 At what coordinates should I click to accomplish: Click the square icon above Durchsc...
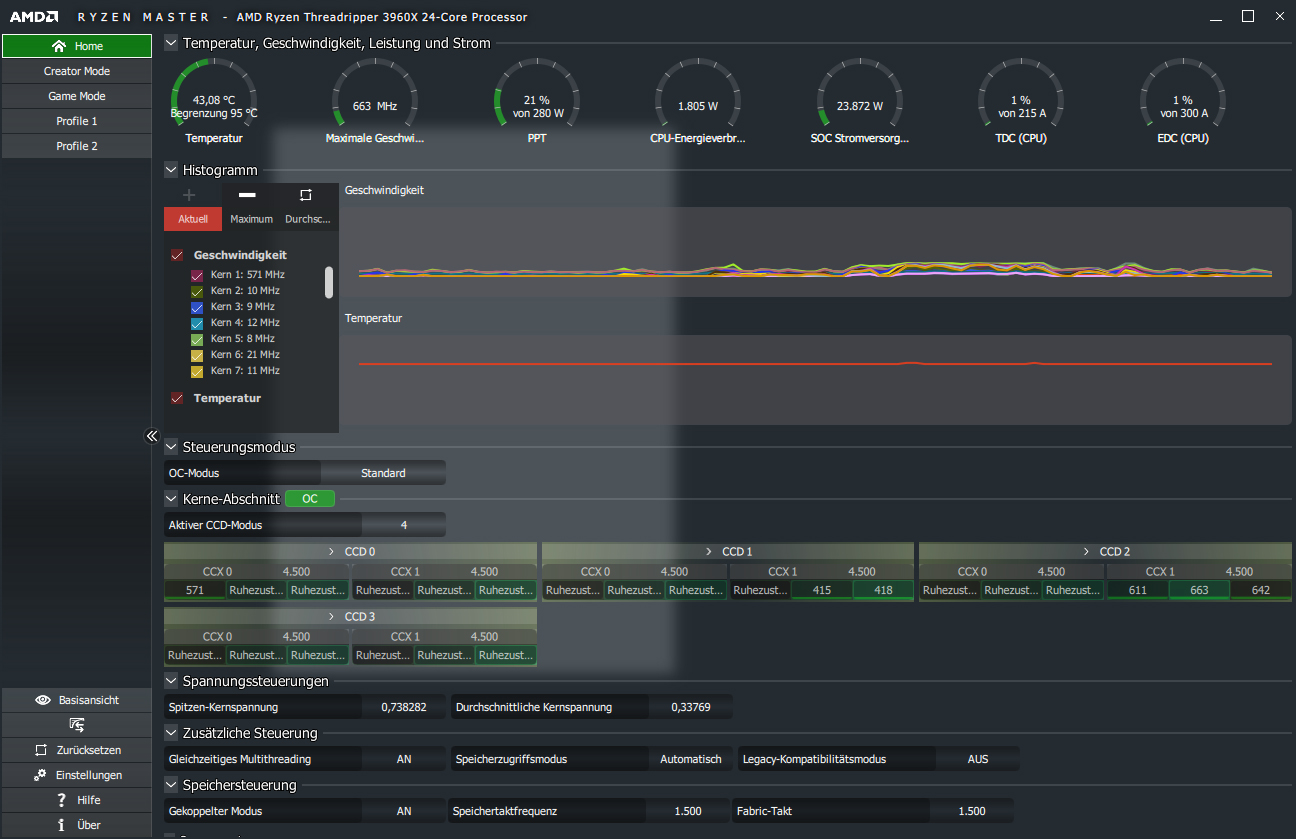pyautogui.click(x=306, y=195)
